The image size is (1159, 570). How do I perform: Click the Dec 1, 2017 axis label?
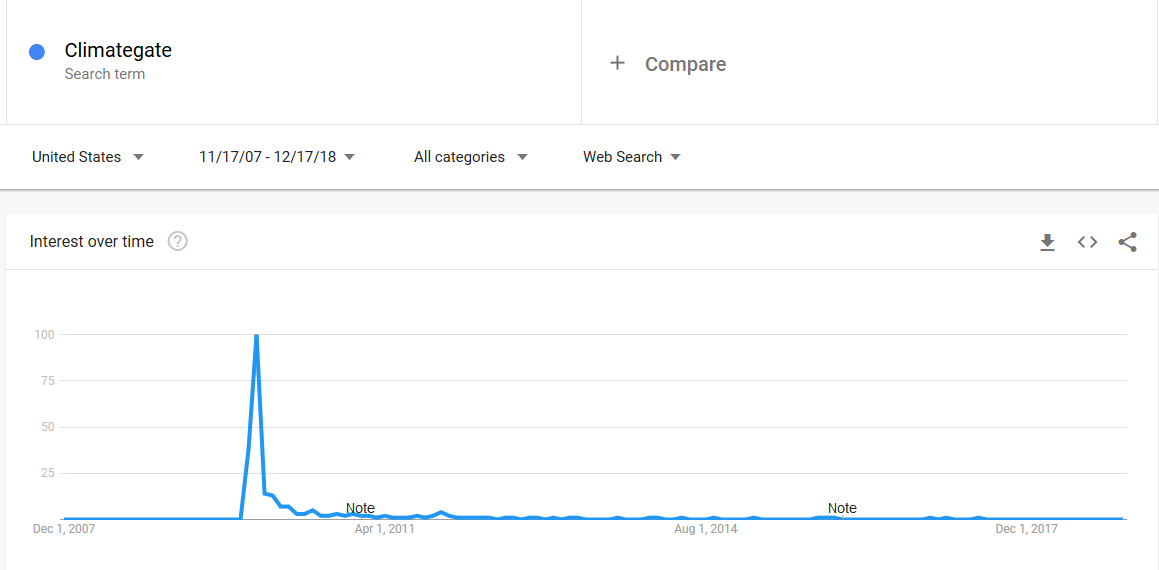1027,529
